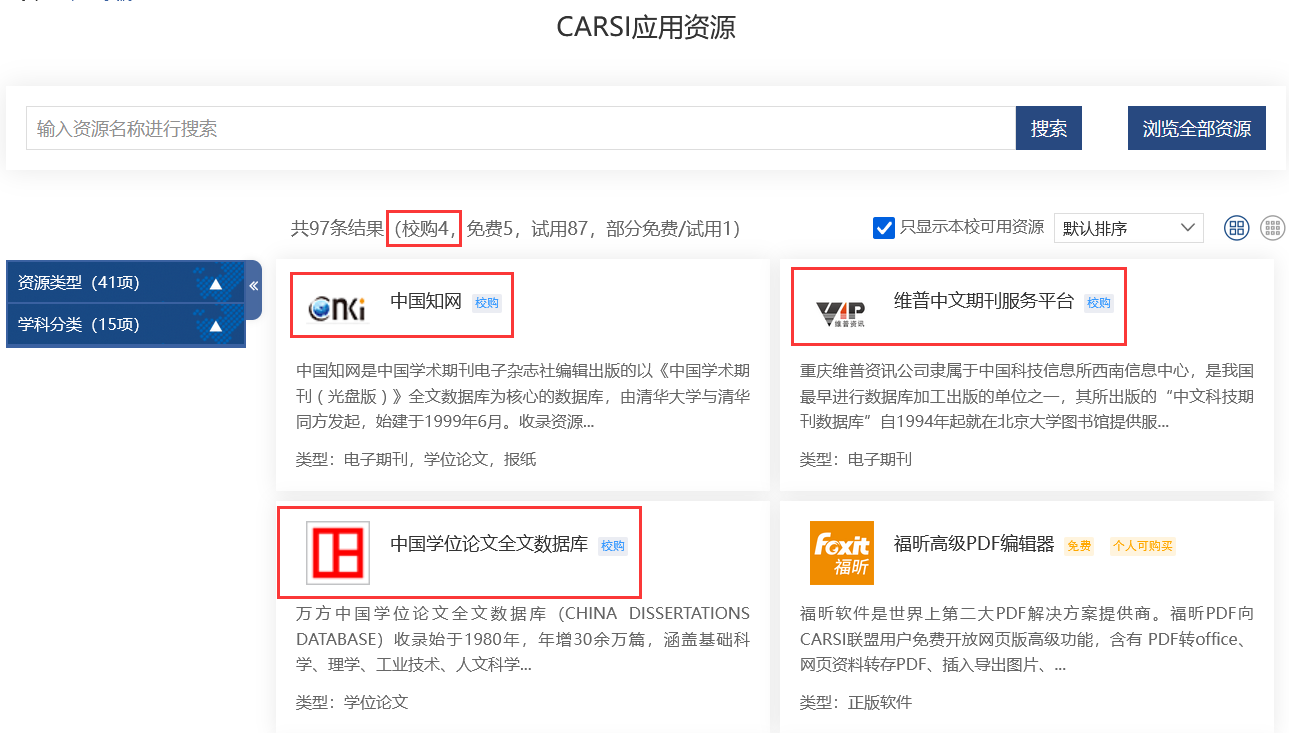Click the 共97条结果 summary text

click(x=337, y=228)
